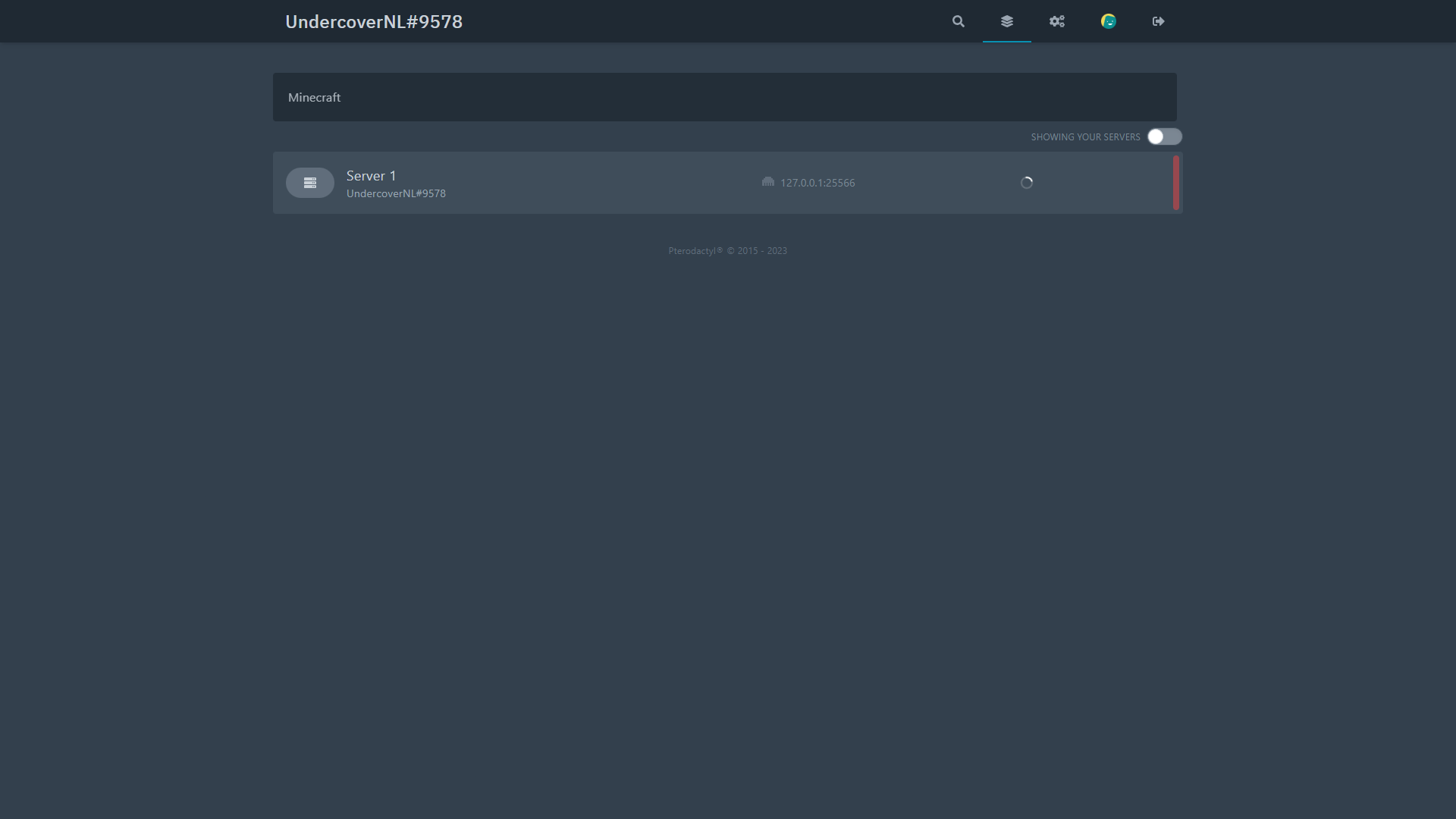The height and width of the screenshot is (819, 1456).
Task: Toggle the Showing Your Servers switch
Action: pyautogui.click(x=1164, y=136)
